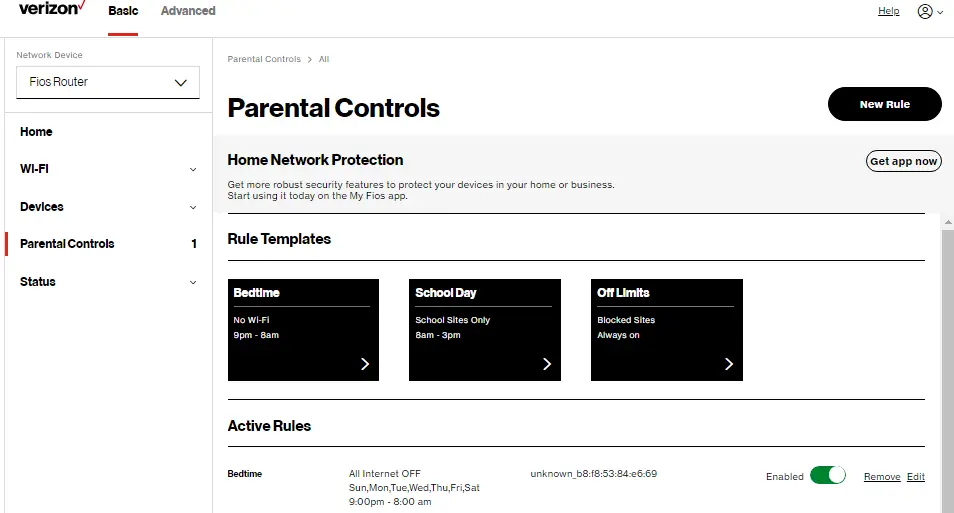This screenshot has height=513, width=954.
Task: Click the Get app now button
Action: tap(904, 161)
